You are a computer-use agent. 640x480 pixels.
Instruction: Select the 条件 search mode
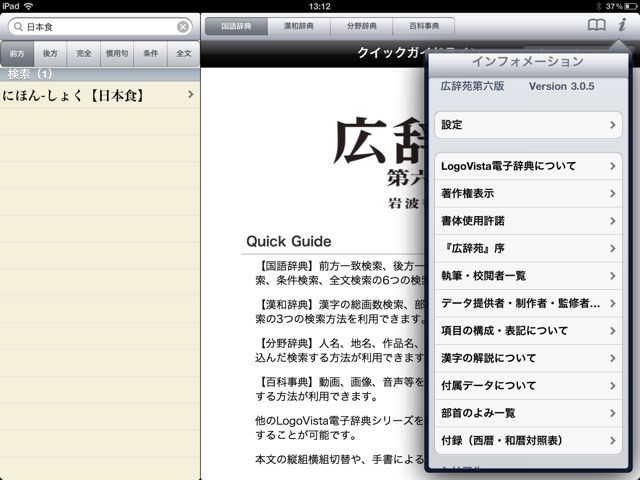click(151, 53)
